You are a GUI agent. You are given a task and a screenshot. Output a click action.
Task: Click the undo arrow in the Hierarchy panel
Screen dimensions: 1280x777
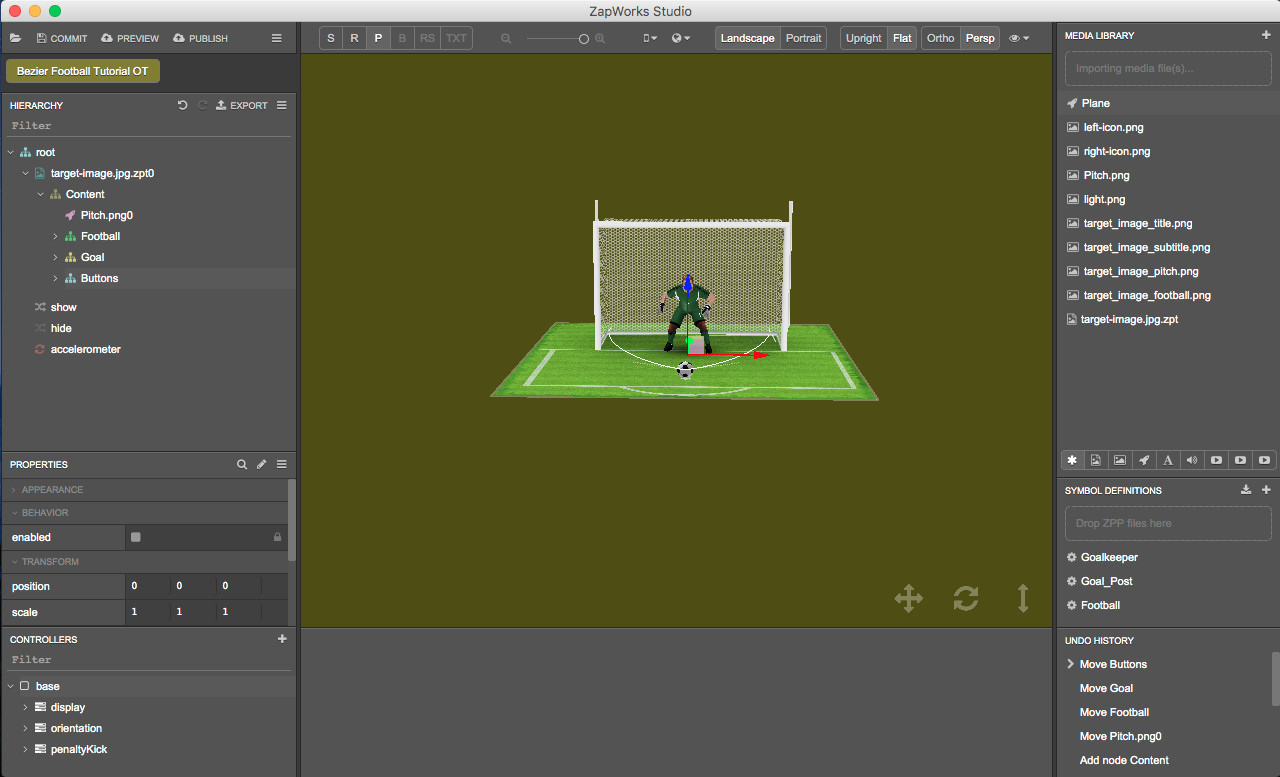[182, 105]
